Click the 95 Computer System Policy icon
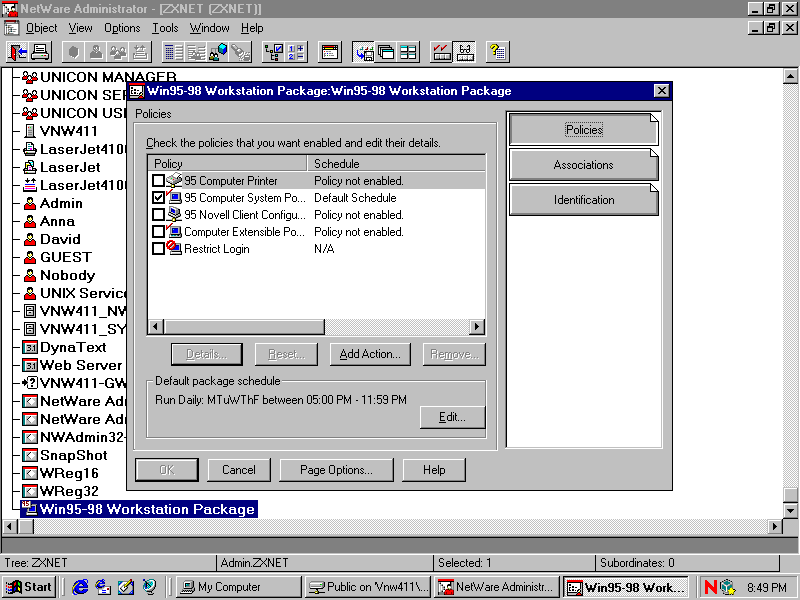Viewport: 800px width, 600px height. (174, 197)
